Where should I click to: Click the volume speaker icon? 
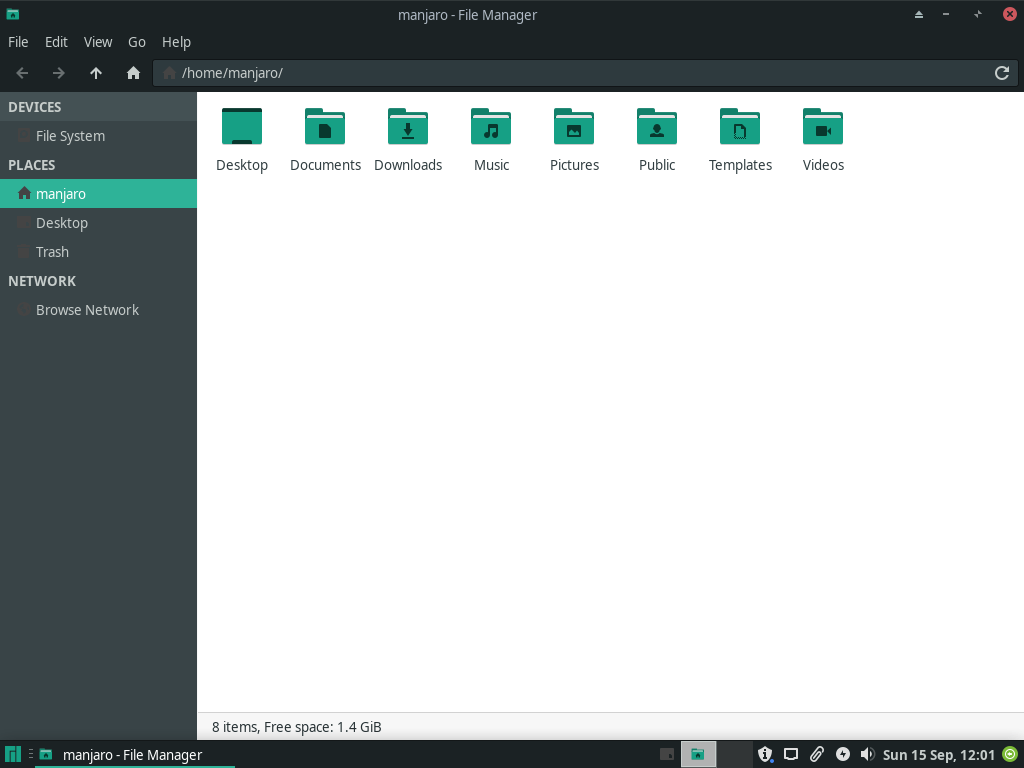click(x=867, y=754)
